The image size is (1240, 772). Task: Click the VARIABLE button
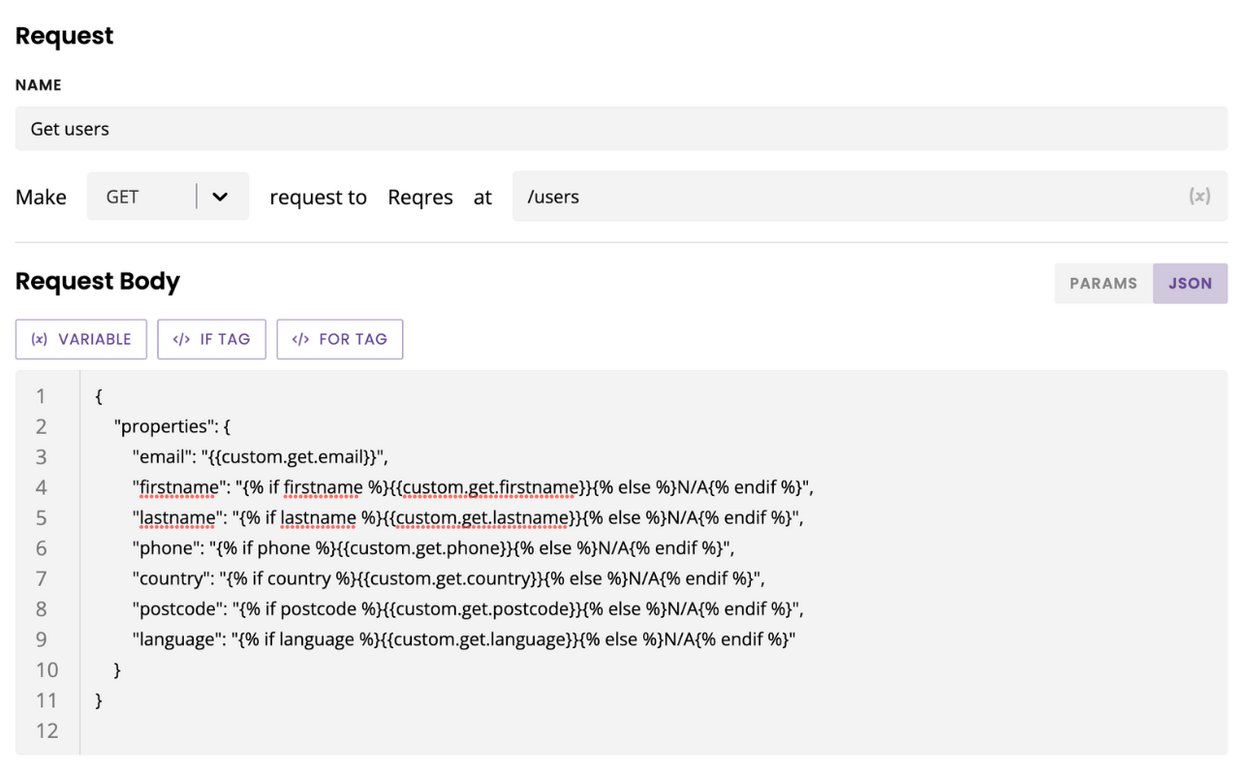[x=81, y=340]
